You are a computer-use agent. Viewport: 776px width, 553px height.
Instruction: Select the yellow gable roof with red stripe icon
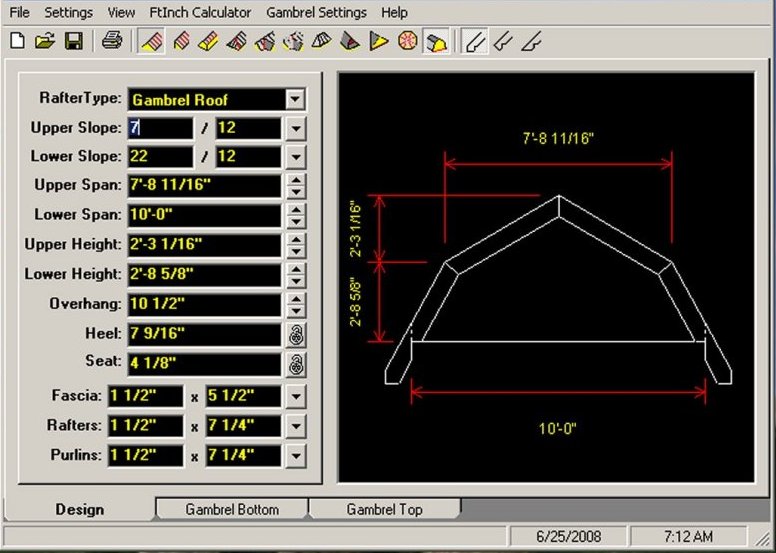tap(208, 41)
